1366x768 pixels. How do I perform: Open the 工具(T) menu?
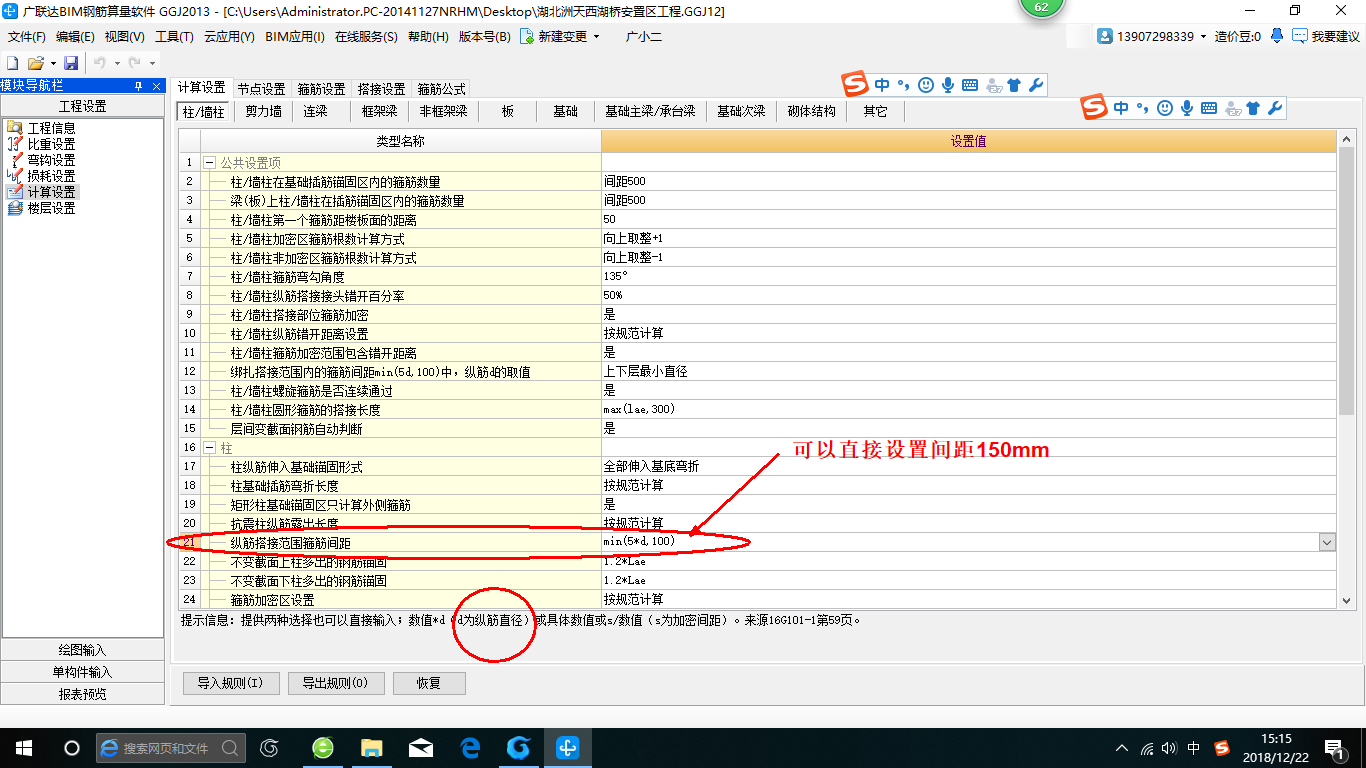(x=174, y=37)
